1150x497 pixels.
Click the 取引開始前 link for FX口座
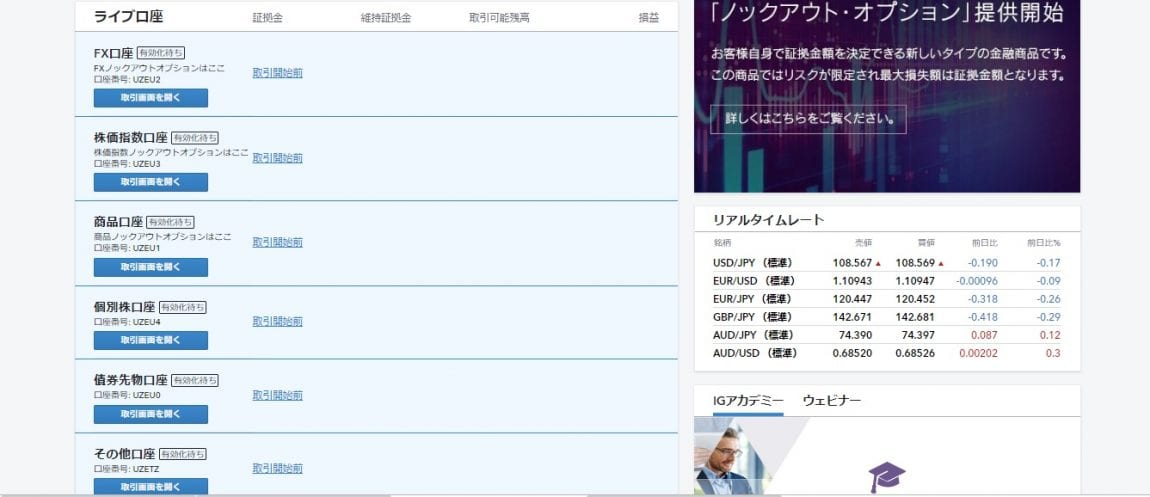coord(277,73)
